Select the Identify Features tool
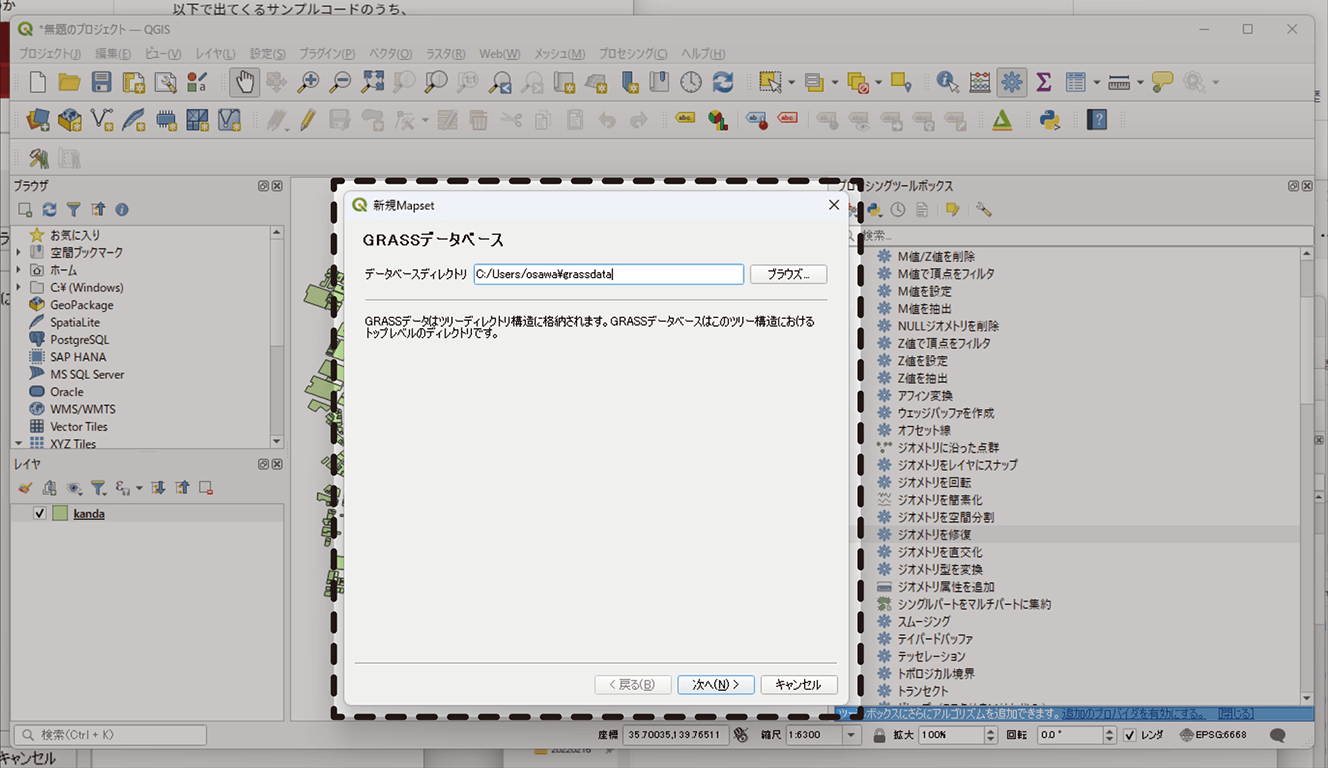Screen dimensions: 1328x768 (948, 83)
